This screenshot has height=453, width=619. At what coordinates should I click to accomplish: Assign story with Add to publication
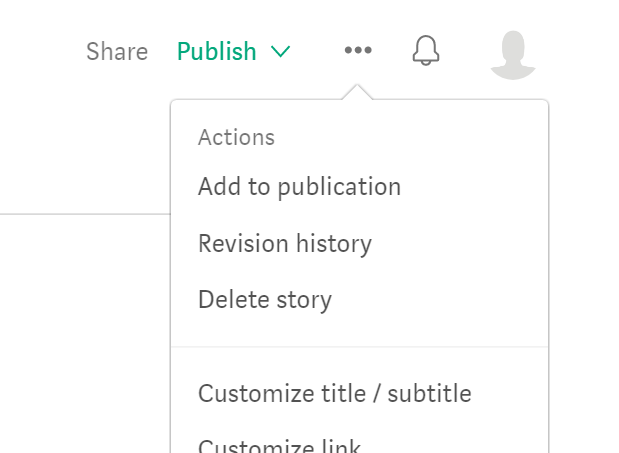[x=299, y=187]
